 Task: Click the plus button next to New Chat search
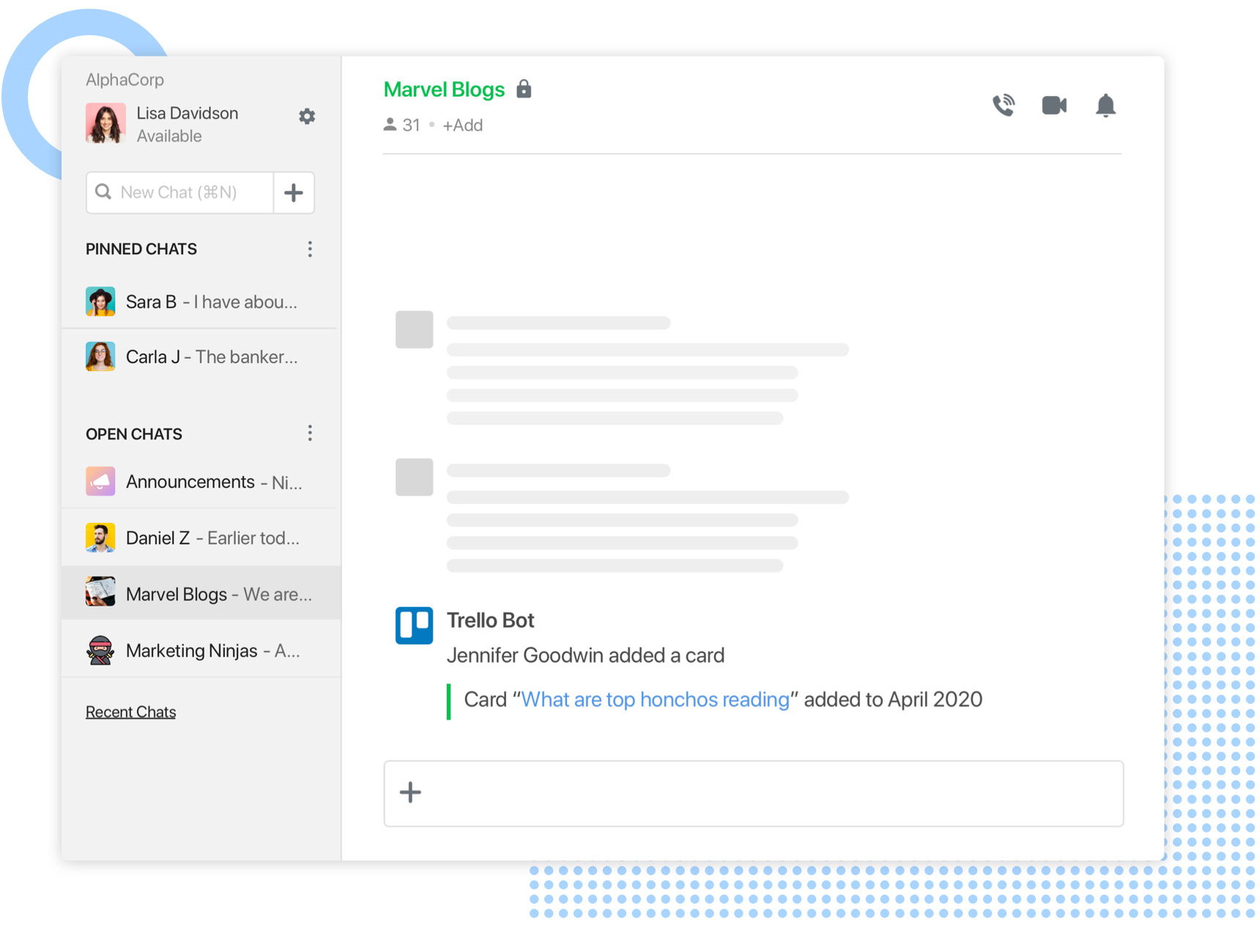[294, 193]
